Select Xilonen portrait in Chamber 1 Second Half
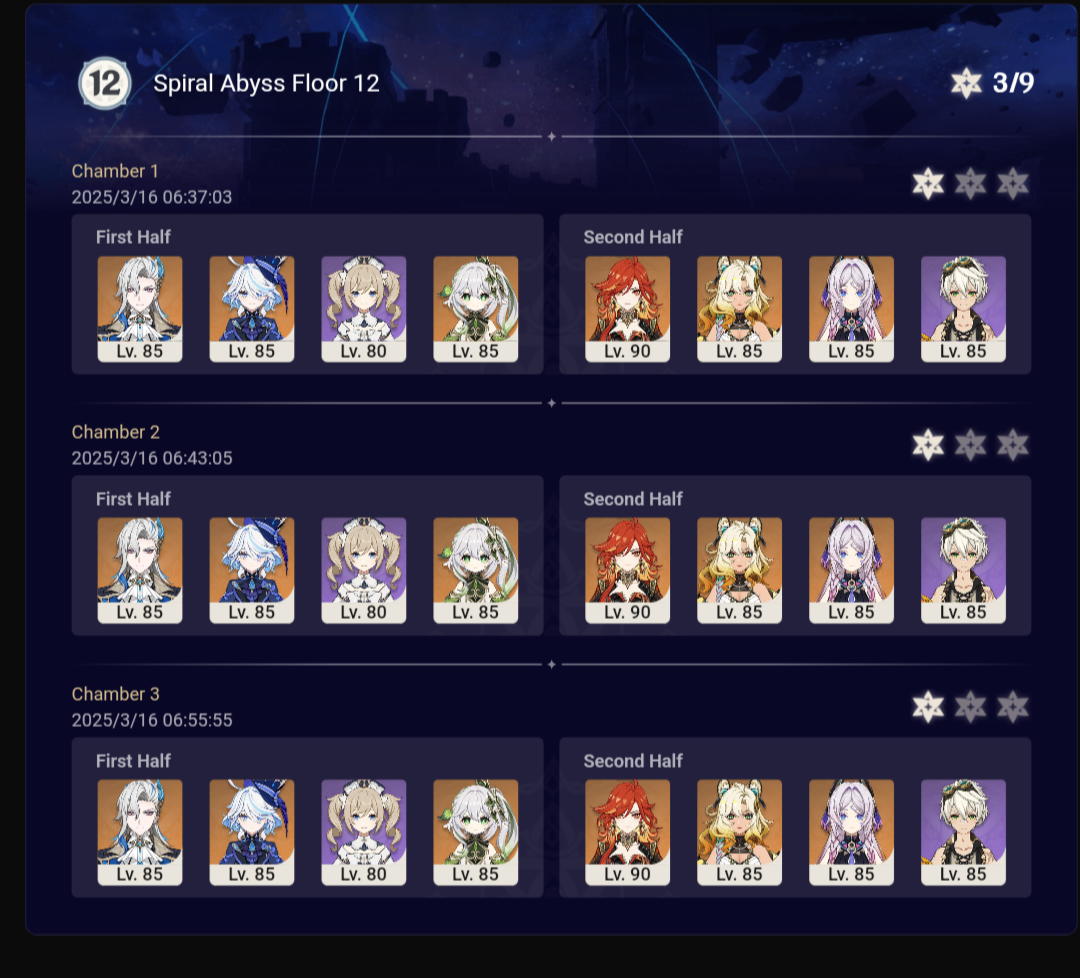 tap(739, 309)
